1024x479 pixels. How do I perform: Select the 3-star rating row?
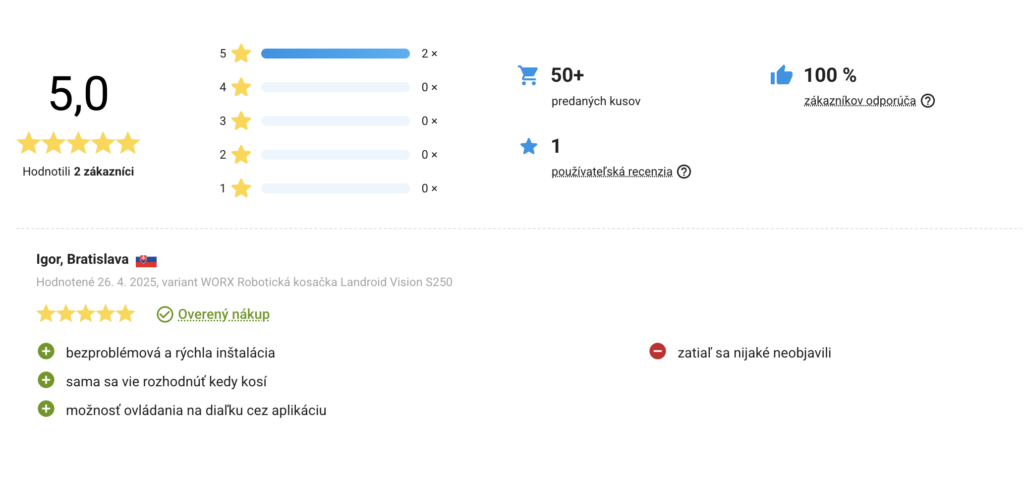click(x=328, y=121)
